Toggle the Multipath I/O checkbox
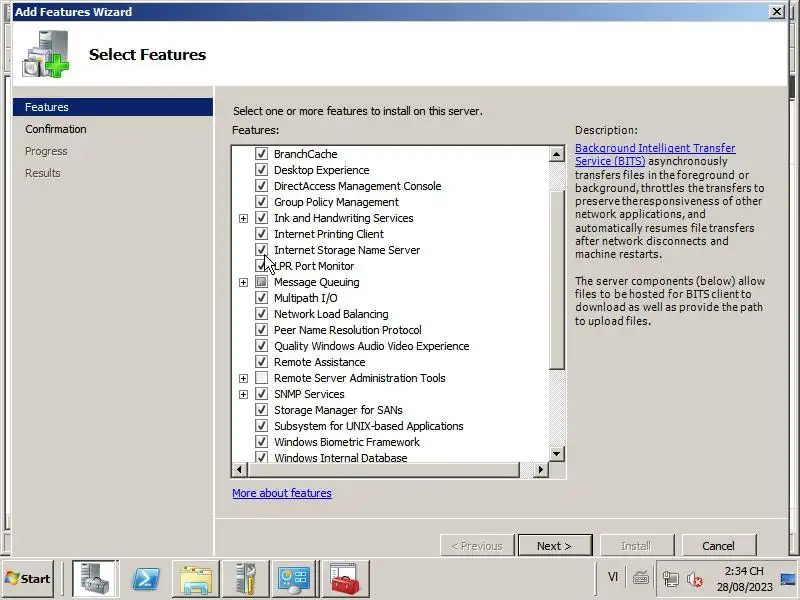 tap(261, 297)
